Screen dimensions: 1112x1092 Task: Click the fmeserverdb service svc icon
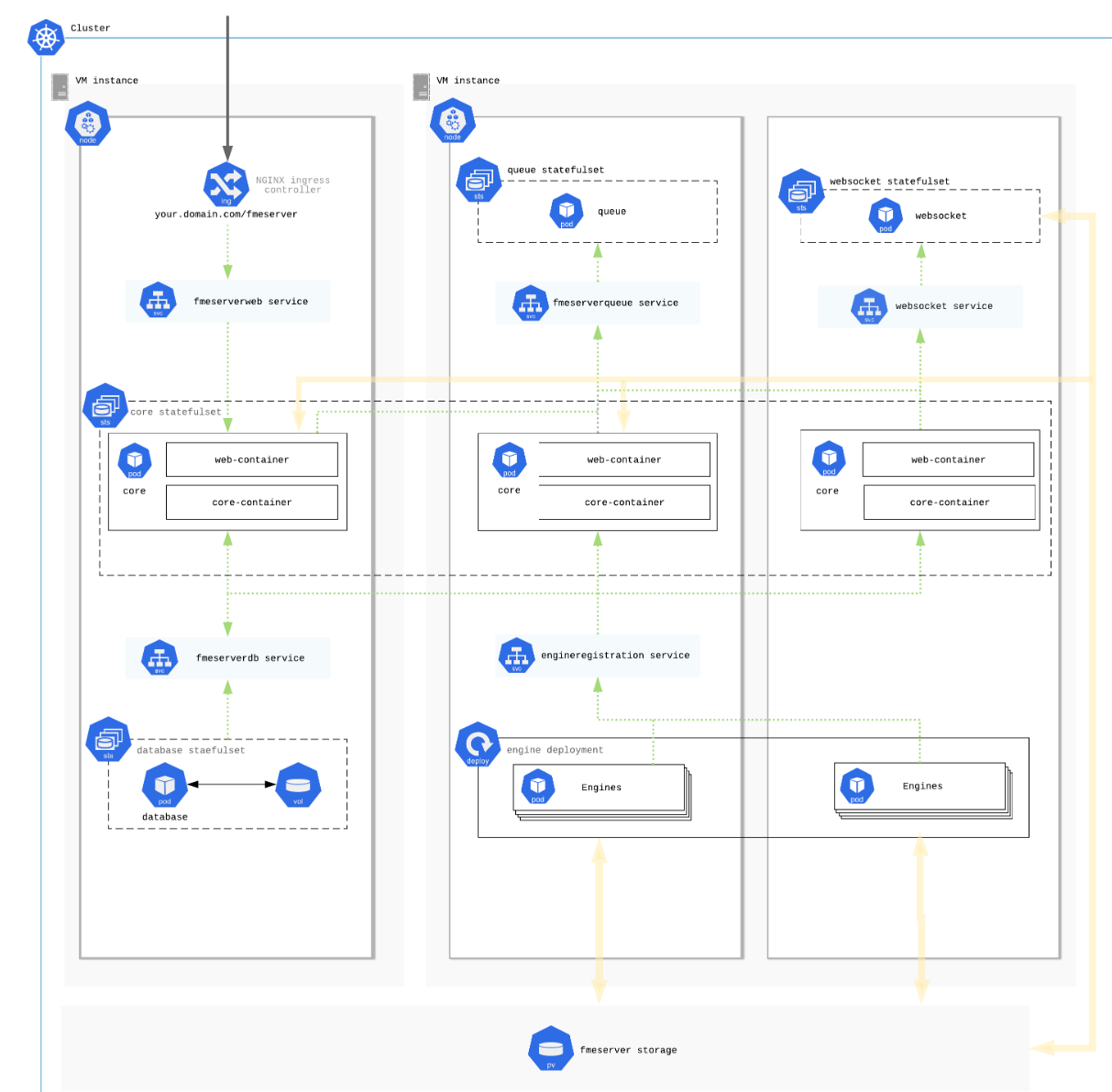(160, 657)
